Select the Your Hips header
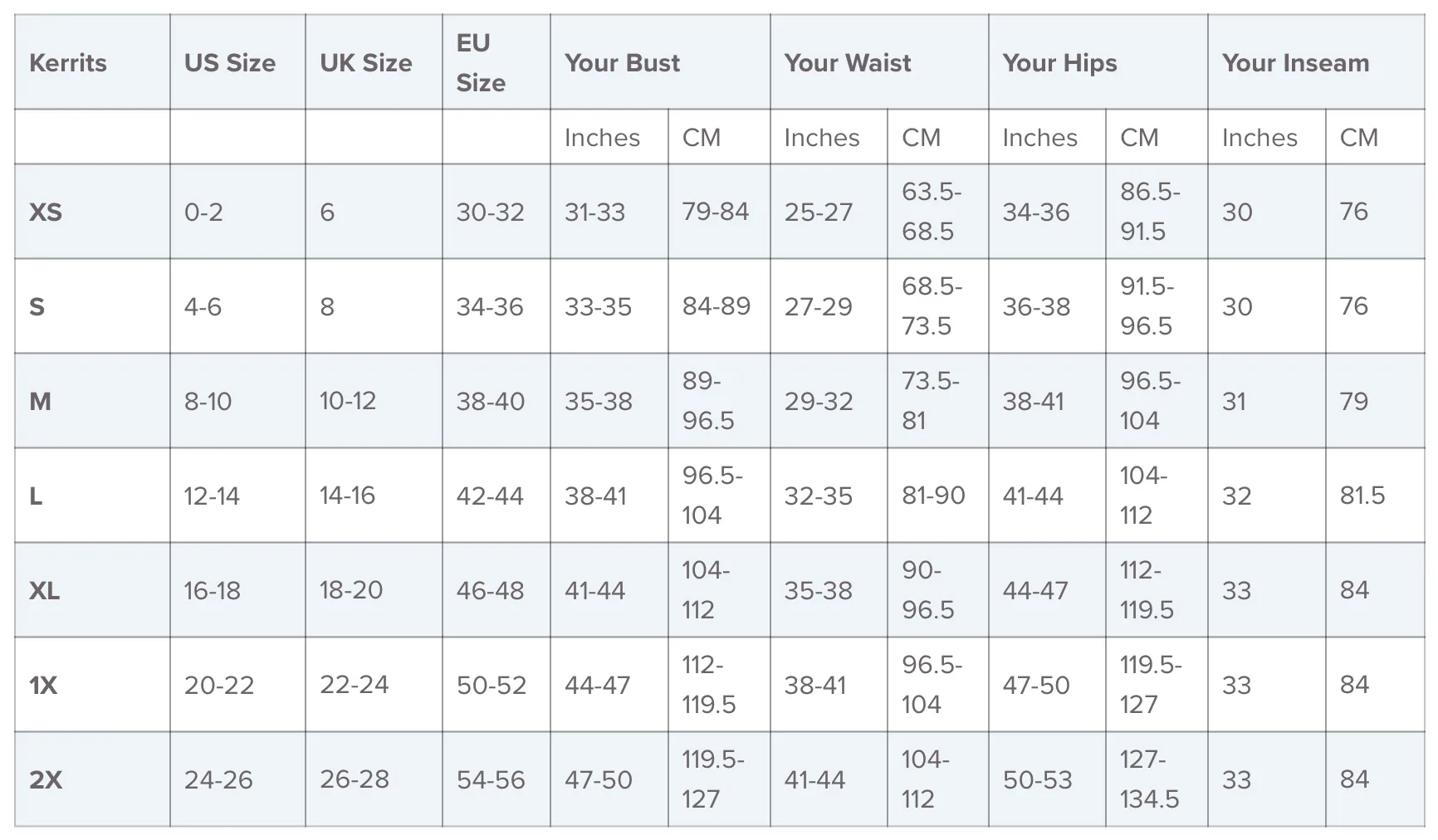 [1098, 62]
